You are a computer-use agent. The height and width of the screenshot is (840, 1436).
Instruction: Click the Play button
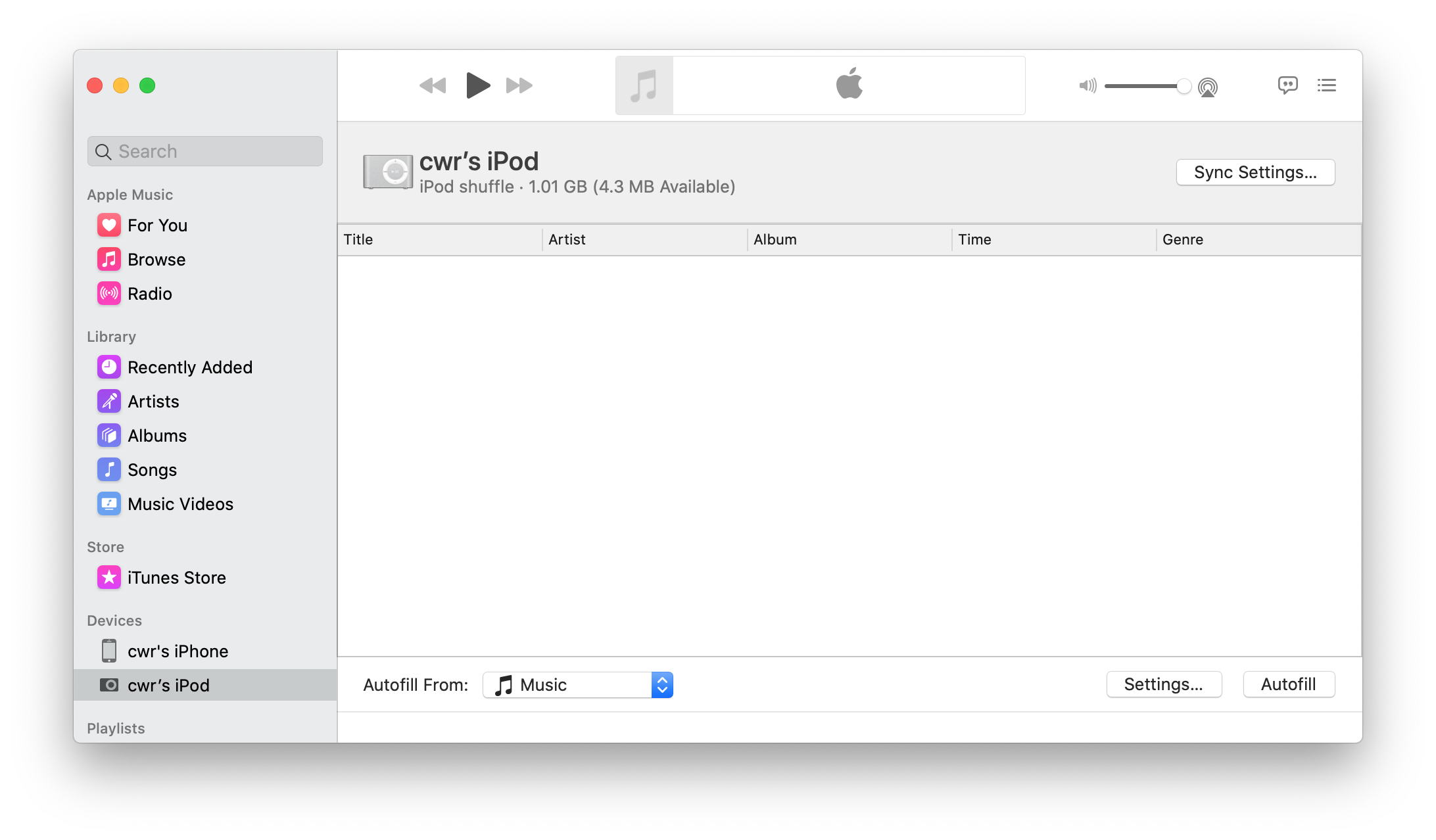(477, 85)
